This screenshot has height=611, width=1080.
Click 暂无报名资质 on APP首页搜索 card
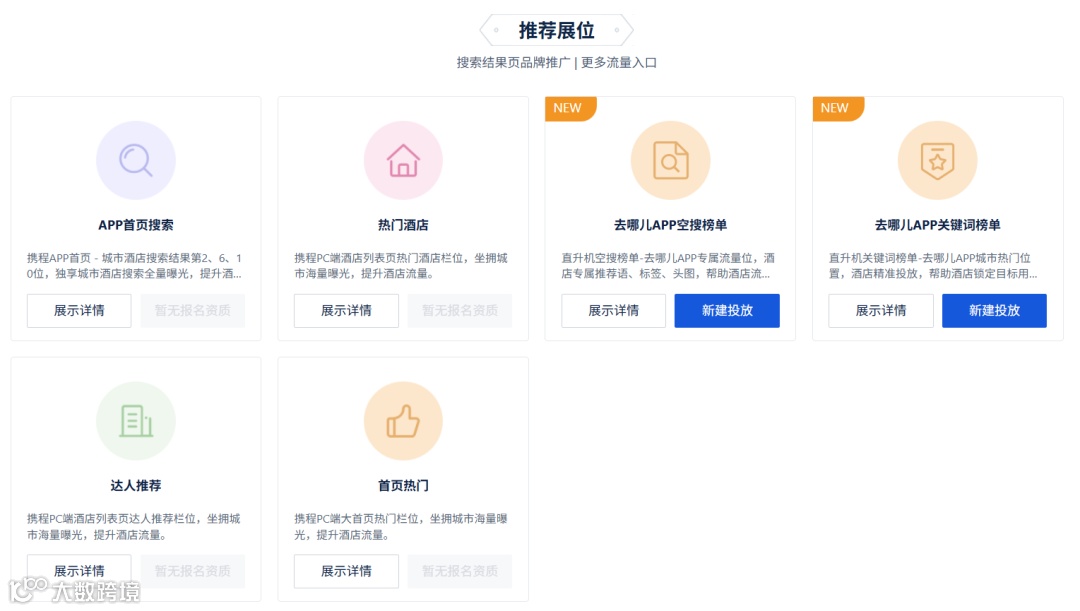click(193, 311)
